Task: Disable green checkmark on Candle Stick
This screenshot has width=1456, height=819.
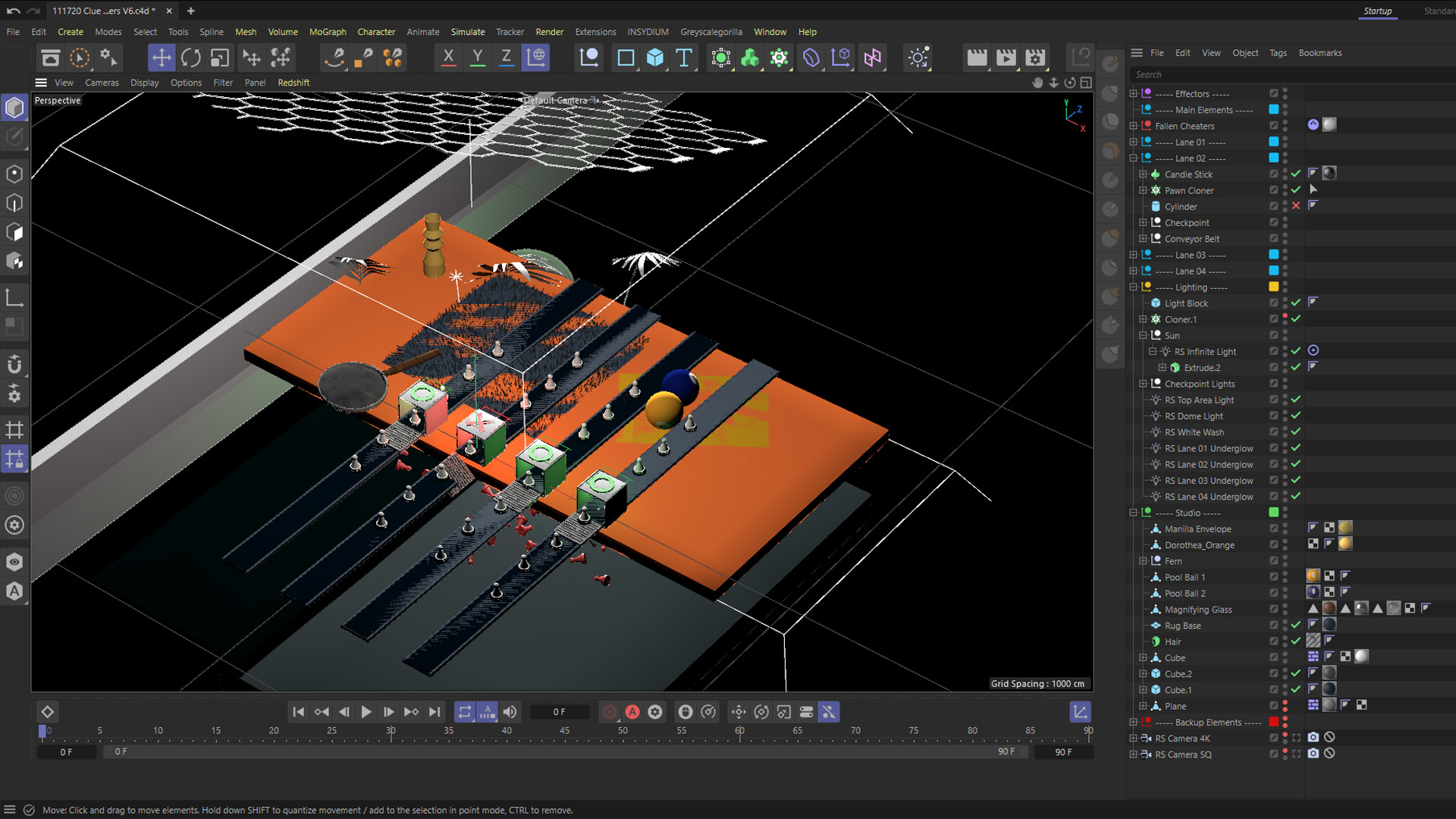Action: [x=1296, y=174]
